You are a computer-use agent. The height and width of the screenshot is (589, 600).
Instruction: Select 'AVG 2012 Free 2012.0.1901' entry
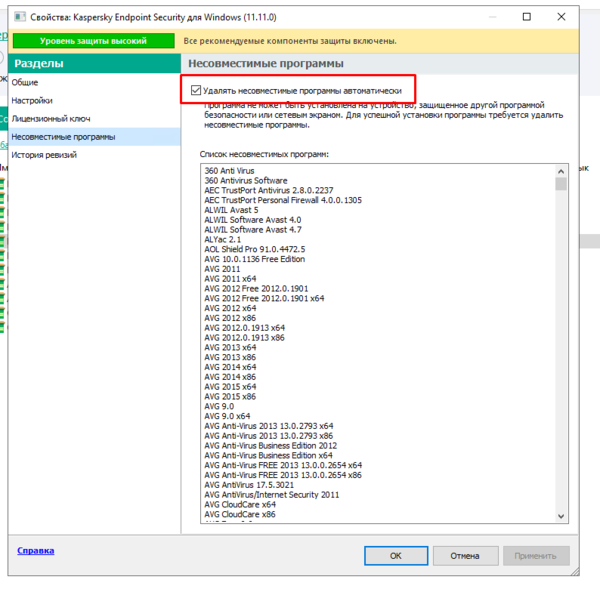click(256, 289)
